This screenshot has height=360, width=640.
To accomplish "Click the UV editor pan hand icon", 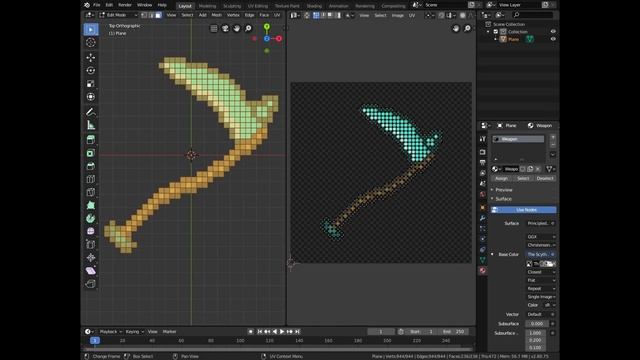I will point(456,28).
